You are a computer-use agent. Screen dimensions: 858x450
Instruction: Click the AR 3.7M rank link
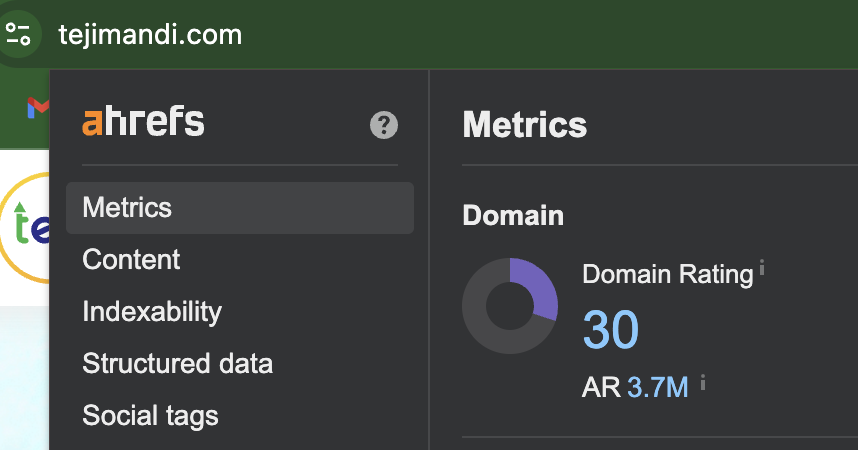[x=658, y=388]
